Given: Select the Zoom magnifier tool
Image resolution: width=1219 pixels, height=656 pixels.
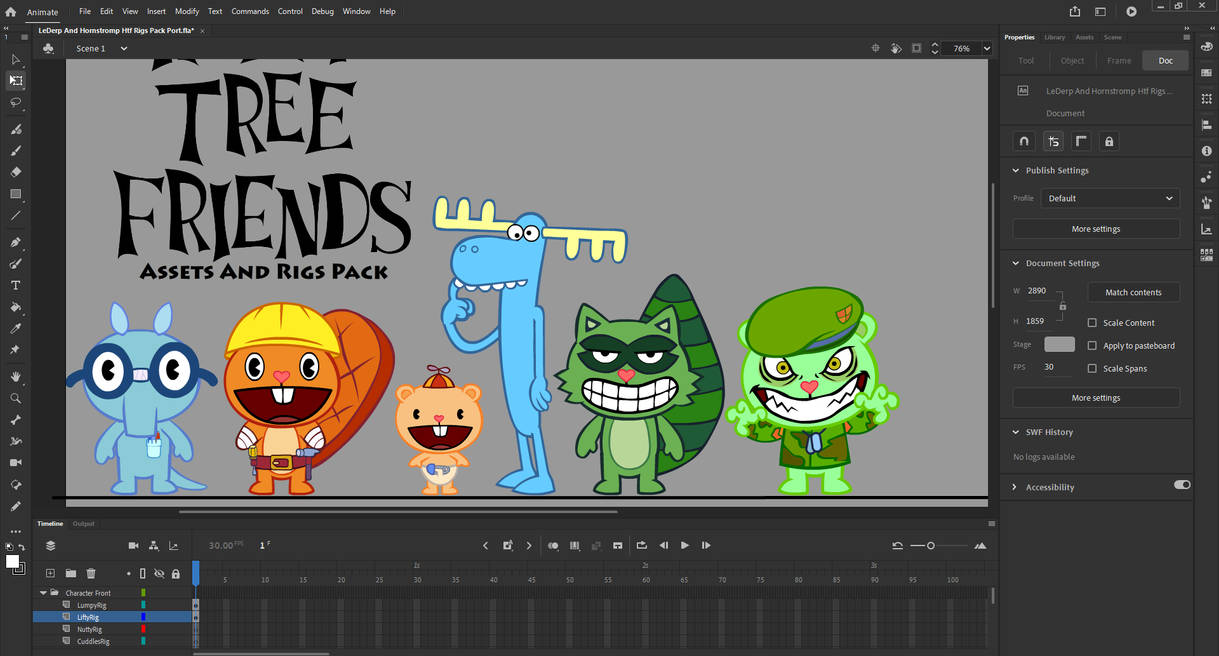Looking at the screenshot, I should coord(15,398).
